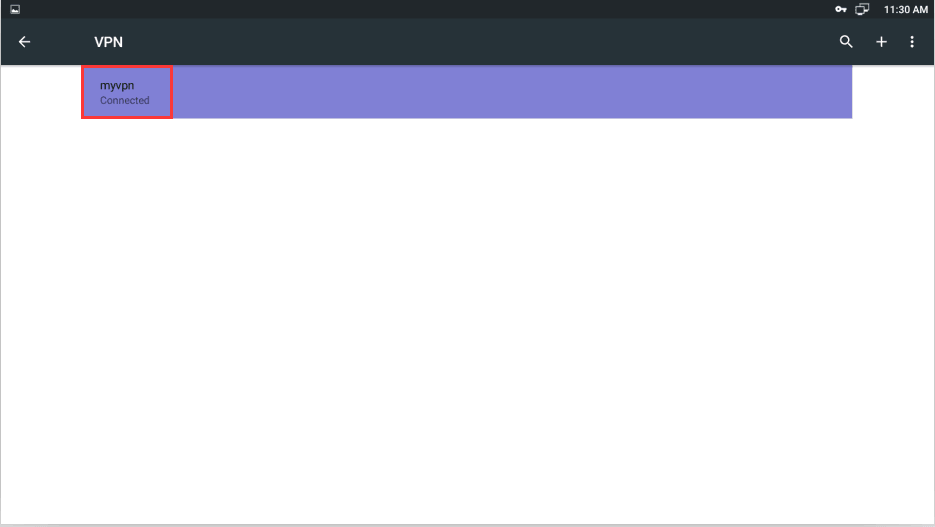Click toolbar space between back arrow and title
935x527 pixels.
(63, 42)
